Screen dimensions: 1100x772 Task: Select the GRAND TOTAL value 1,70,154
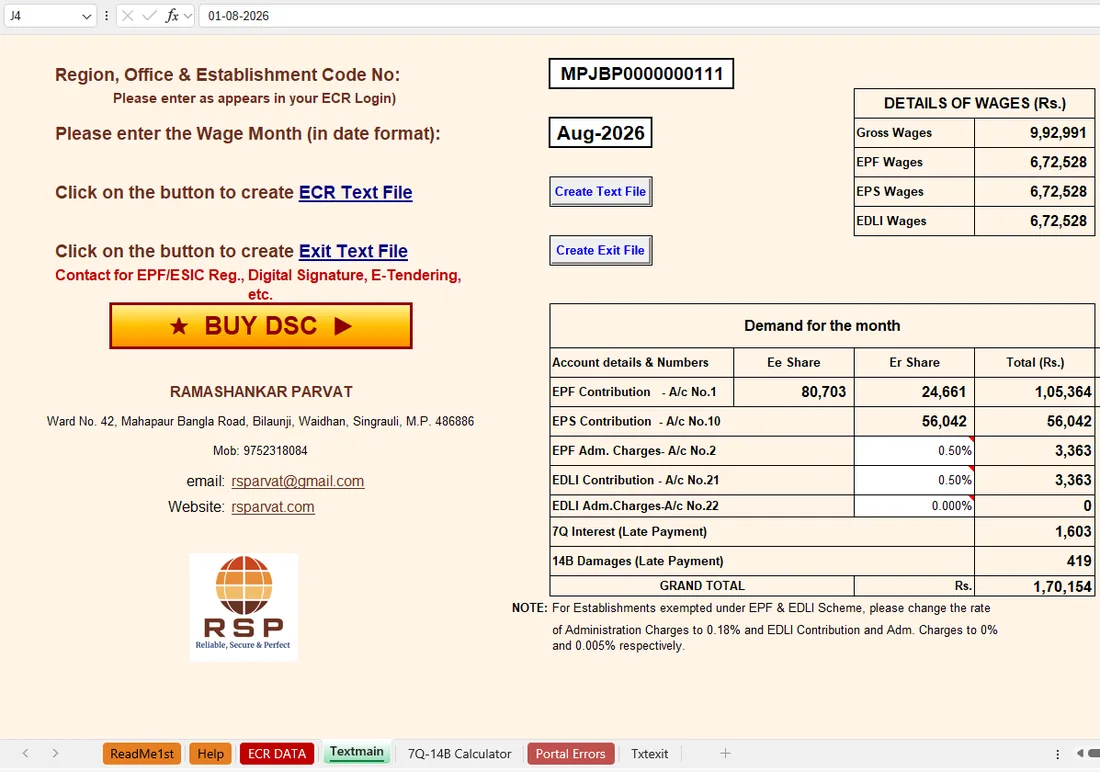[1034, 586]
